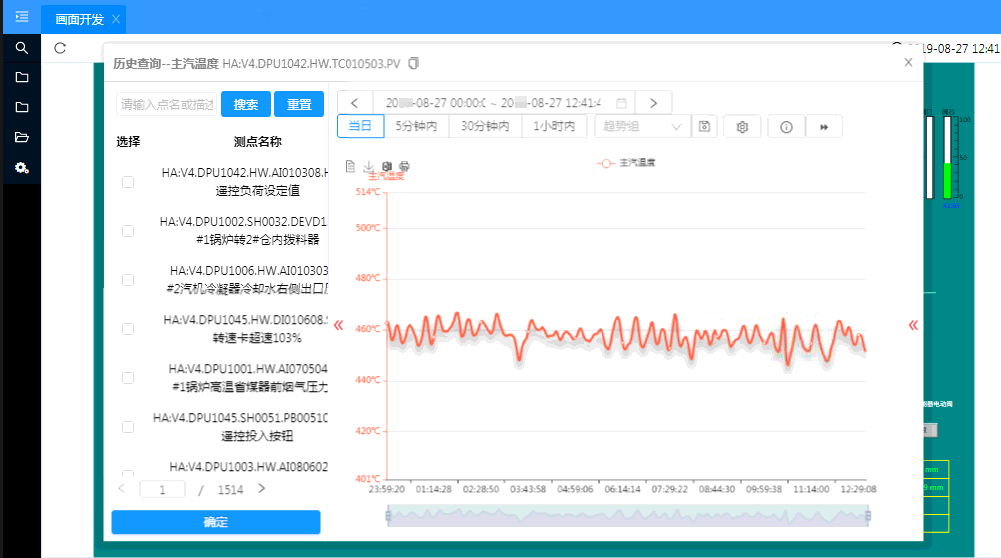The height and width of the screenshot is (558, 1001).
Task: Open the settings gears icon in sidebar
Action: pyautogui.click(x=22, y=168)
